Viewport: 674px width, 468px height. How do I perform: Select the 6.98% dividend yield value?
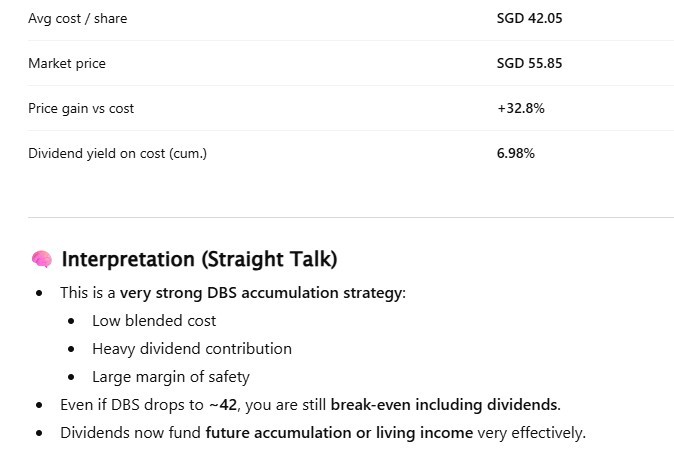(x=516, y=153)
